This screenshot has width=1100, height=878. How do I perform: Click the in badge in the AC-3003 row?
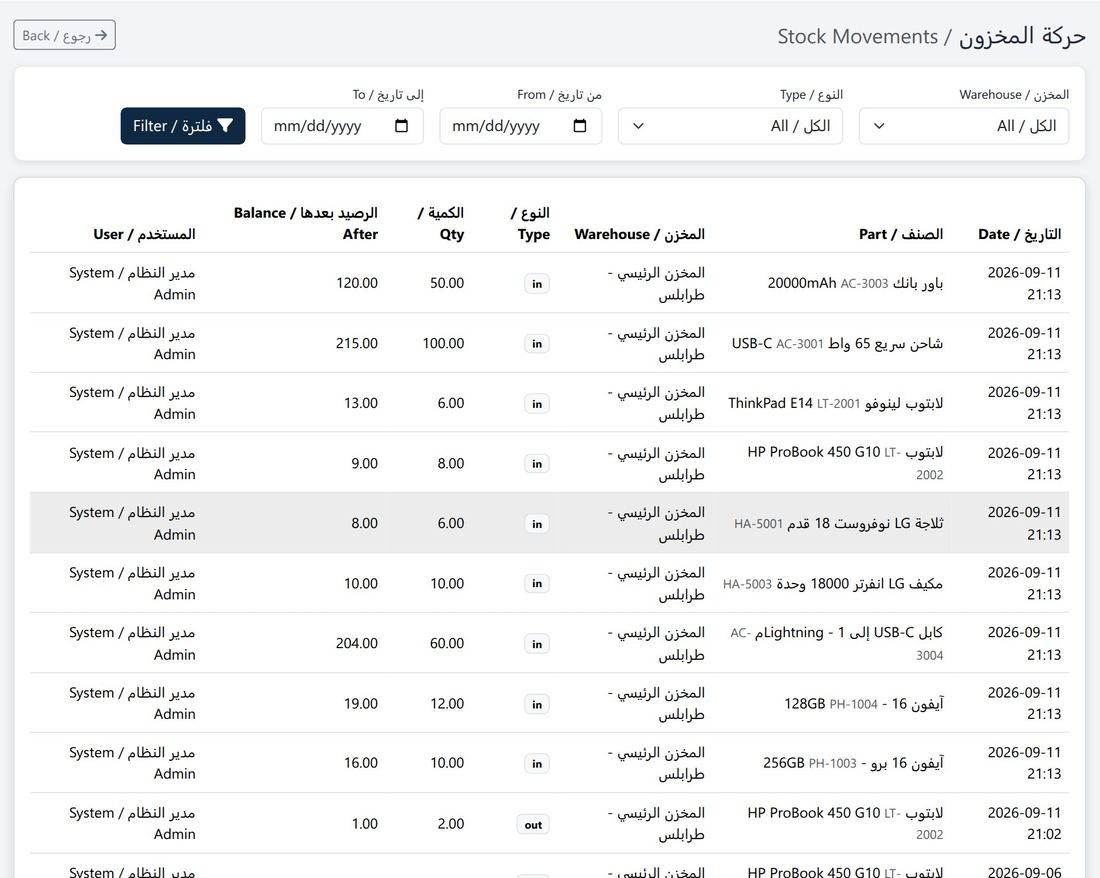tap(537, 284)
